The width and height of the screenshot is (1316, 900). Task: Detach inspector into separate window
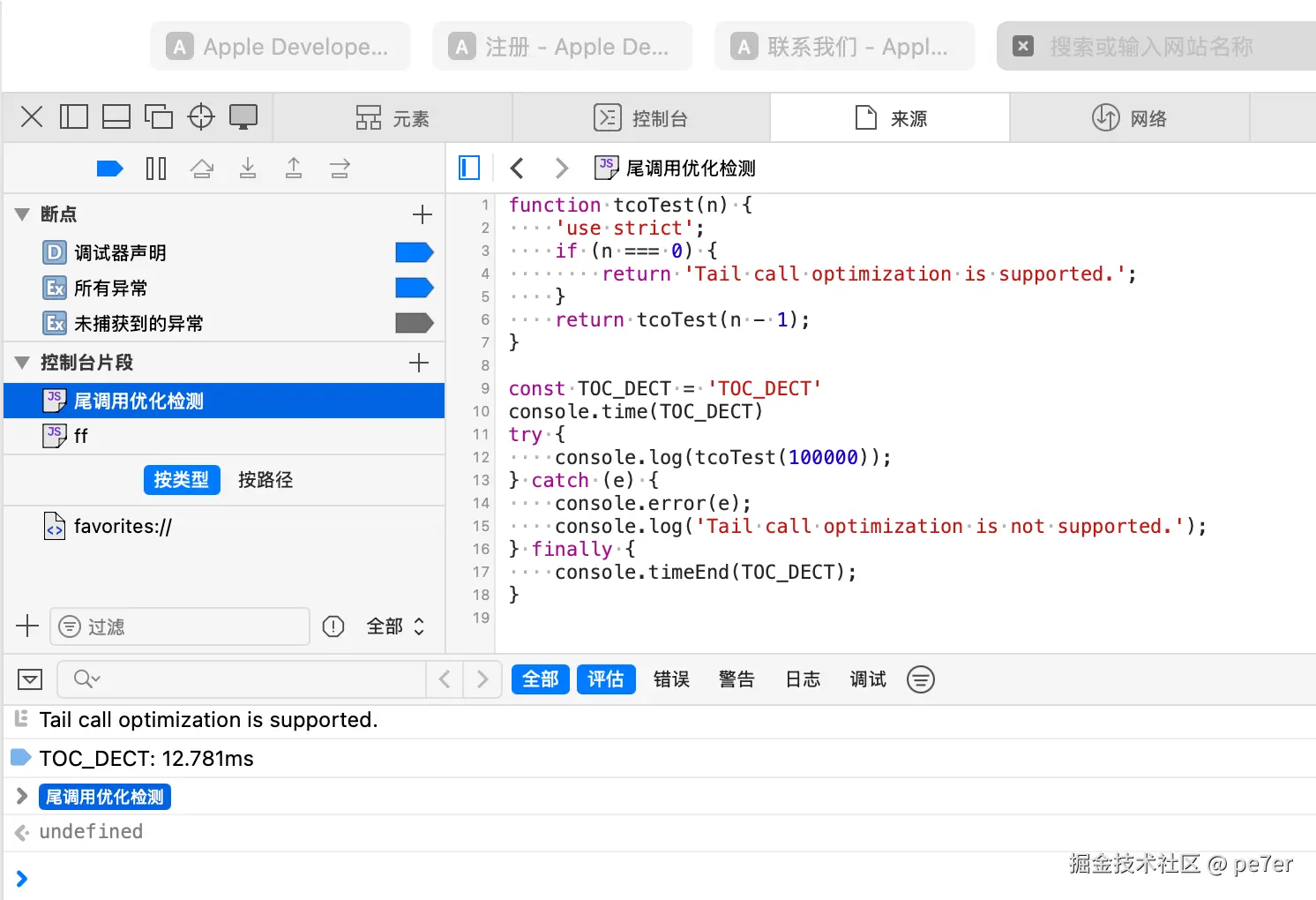click(x=159, y=116)
